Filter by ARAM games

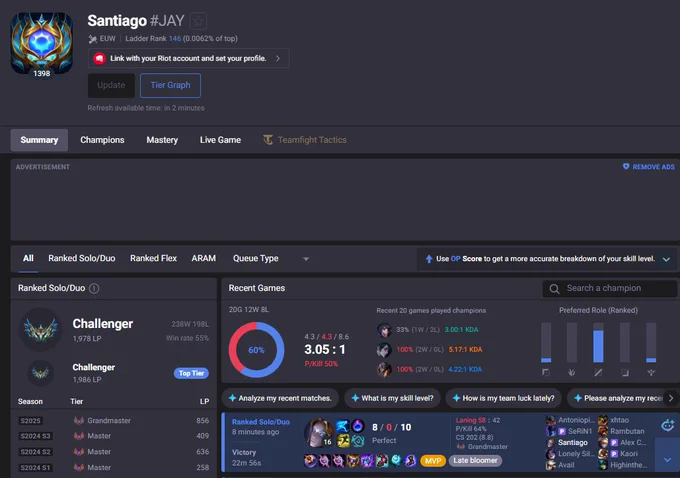coord(204,258)
